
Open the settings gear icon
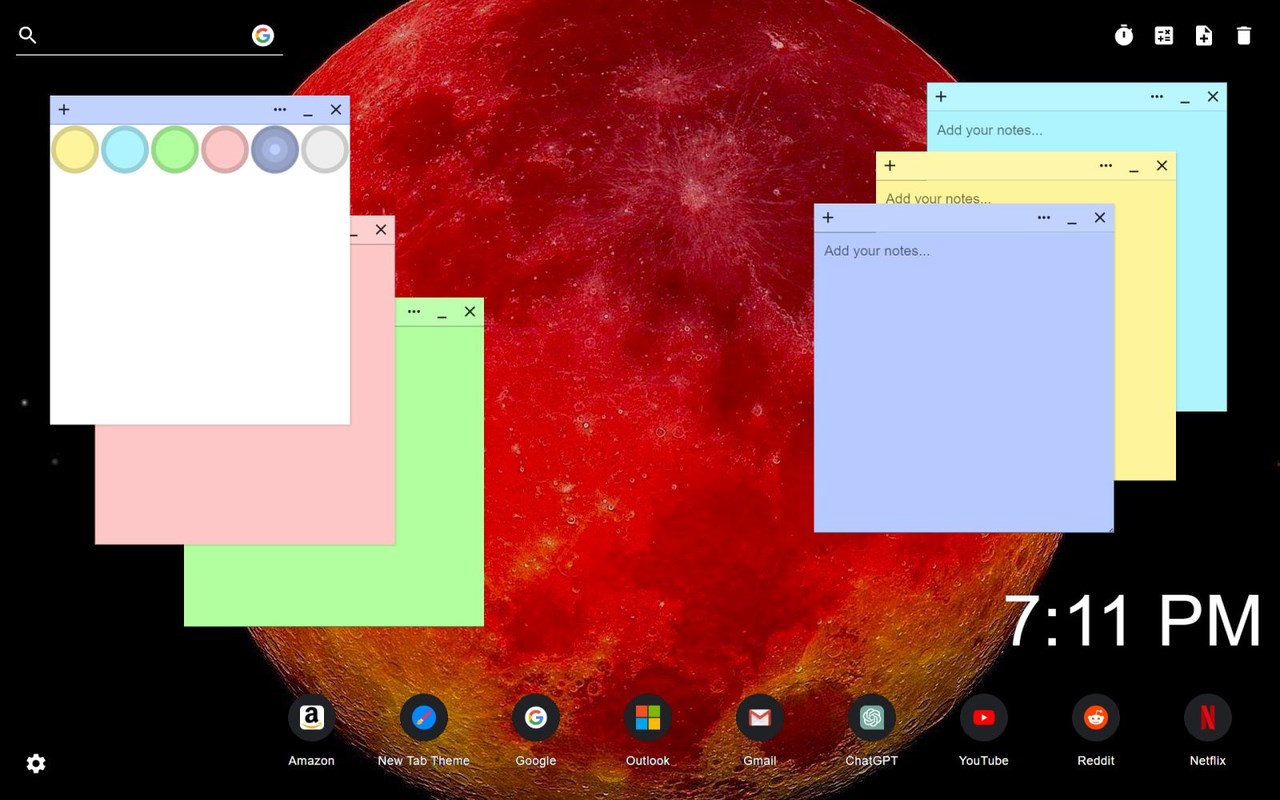36,764
